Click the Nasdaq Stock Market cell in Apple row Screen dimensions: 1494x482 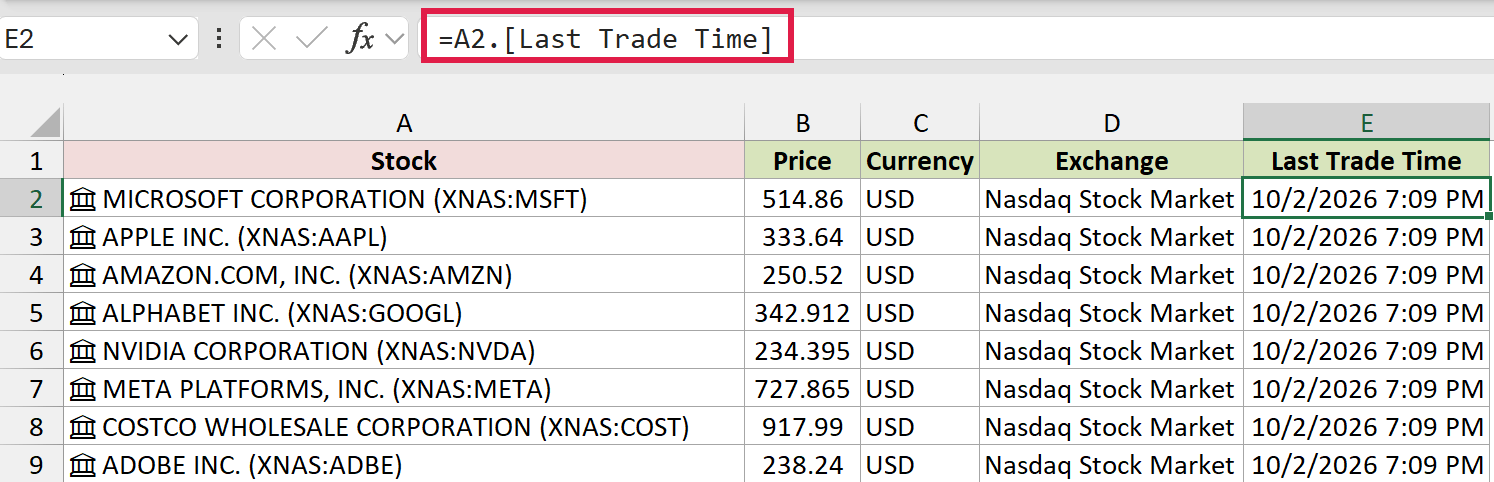[1112, 237]
